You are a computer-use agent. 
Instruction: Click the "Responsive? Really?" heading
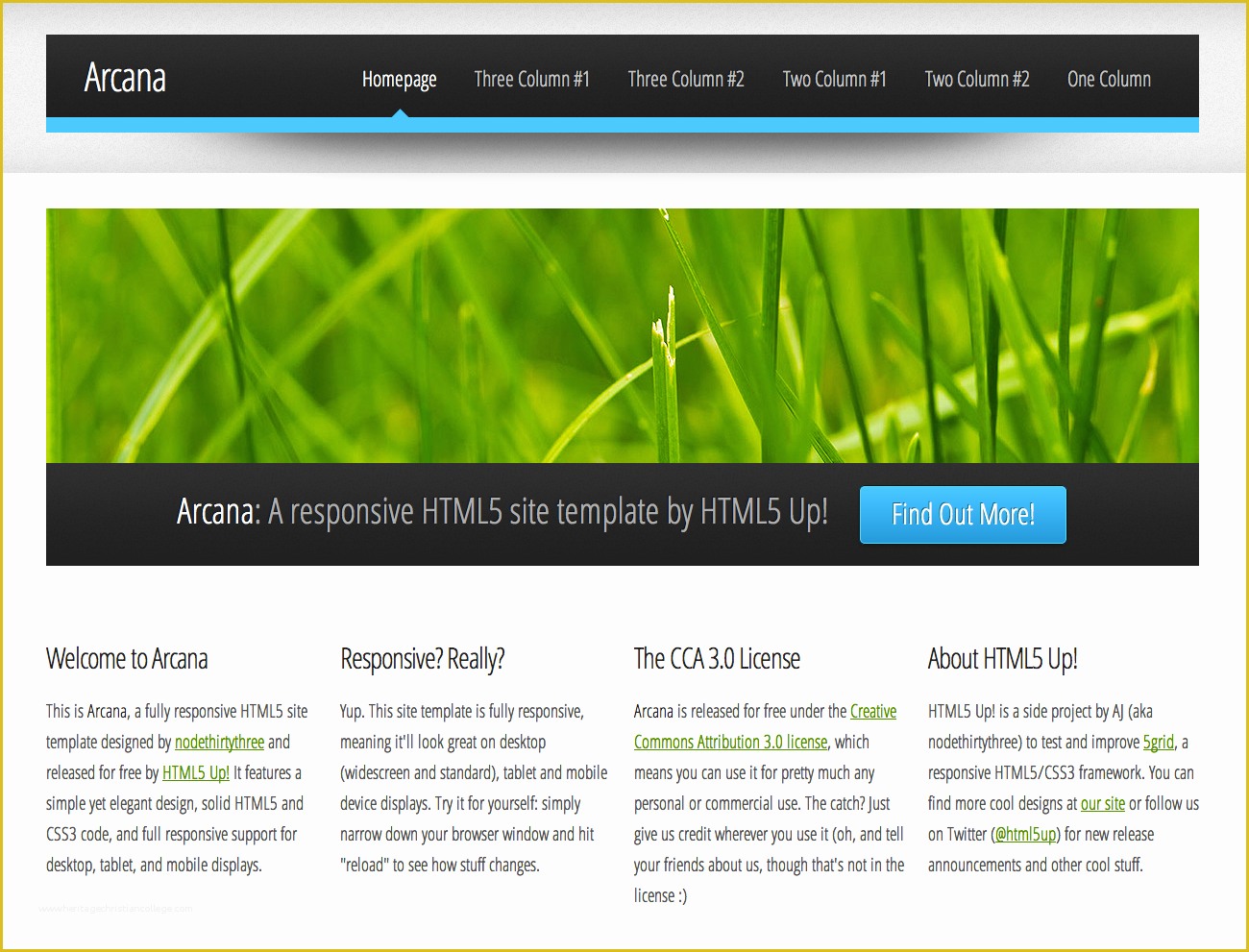[x=424, y=659]
